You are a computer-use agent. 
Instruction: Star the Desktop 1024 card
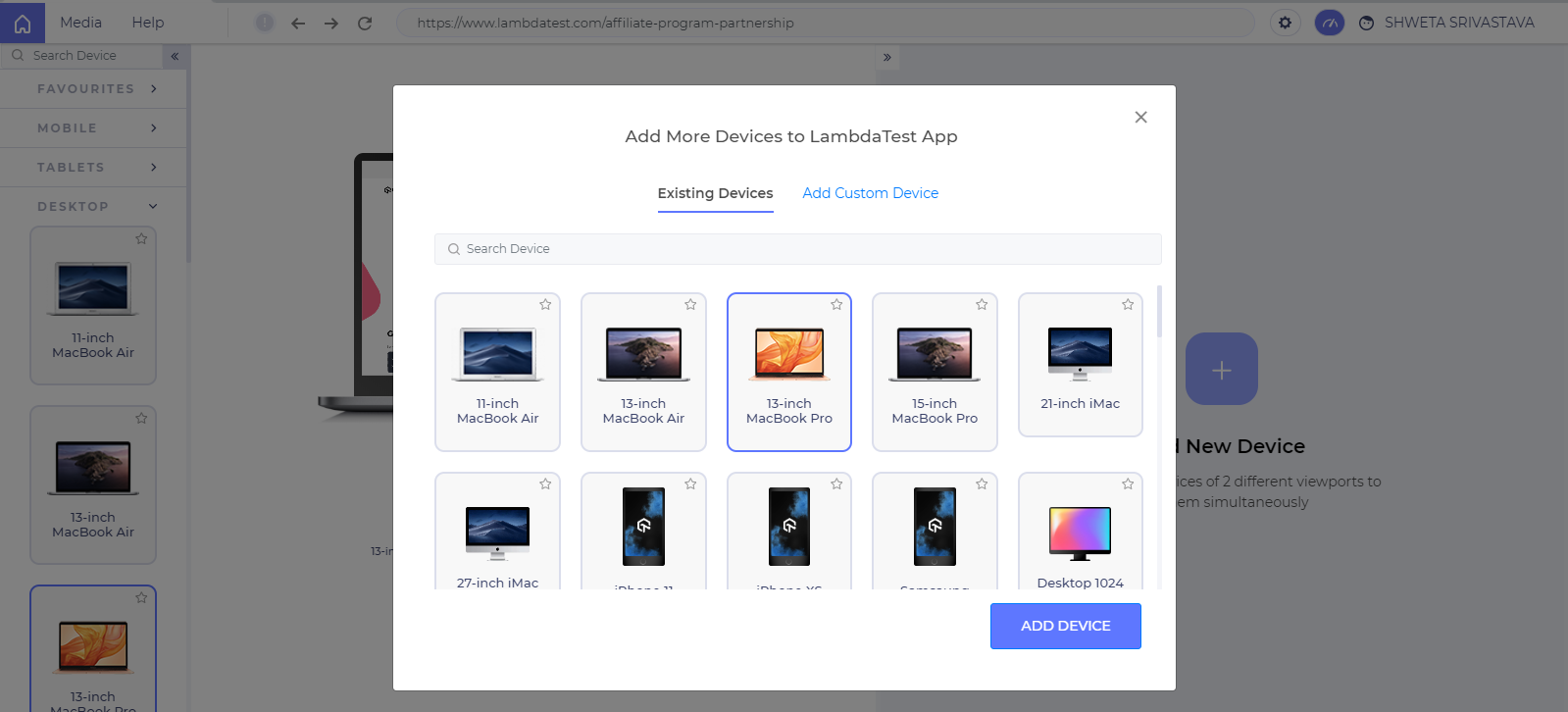(x=1128, y=484)
